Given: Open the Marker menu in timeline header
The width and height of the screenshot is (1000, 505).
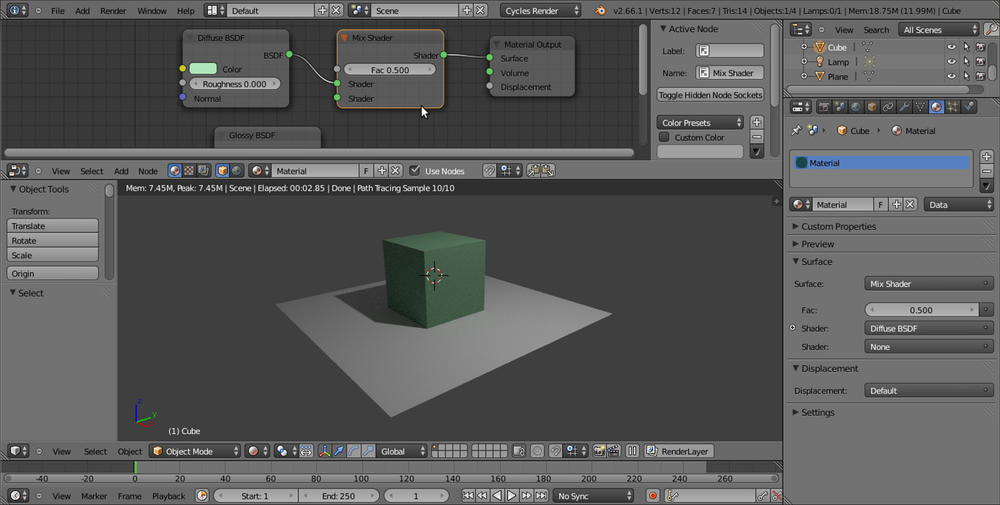Looking at the screenshot, I should click(x=94, y=495).
